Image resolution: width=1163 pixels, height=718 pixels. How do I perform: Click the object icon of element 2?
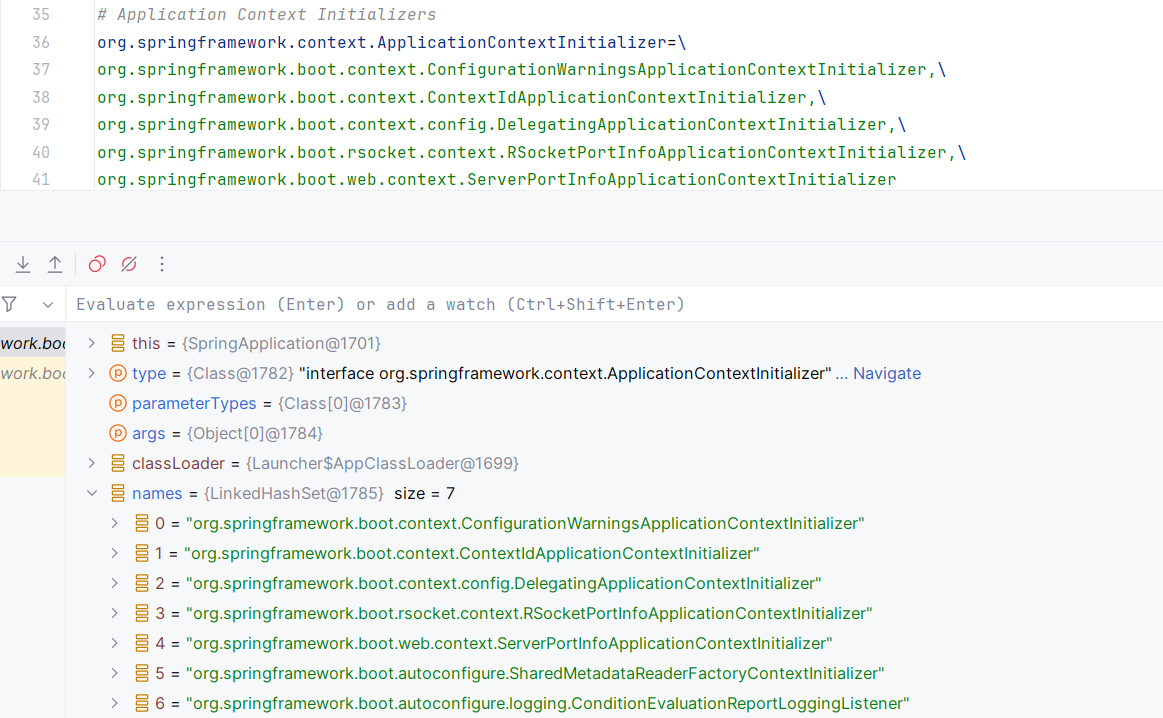[x=142, y=584]
